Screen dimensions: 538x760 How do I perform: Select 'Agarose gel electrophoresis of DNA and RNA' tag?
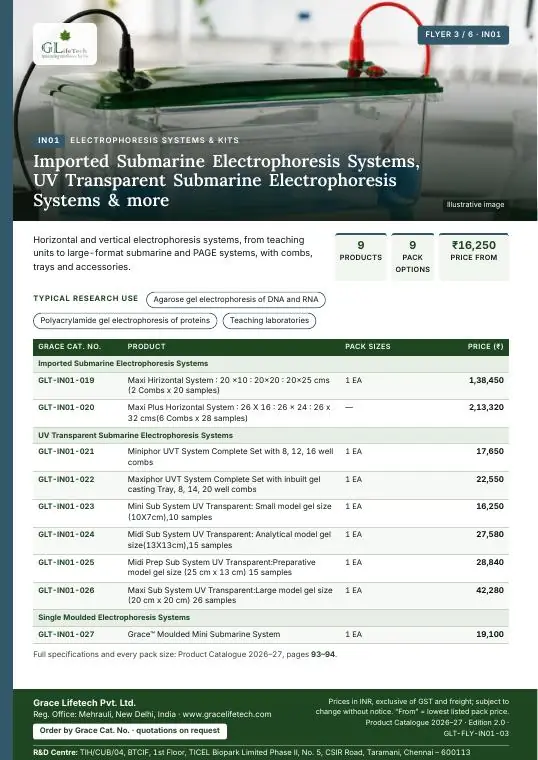[236, 300]
